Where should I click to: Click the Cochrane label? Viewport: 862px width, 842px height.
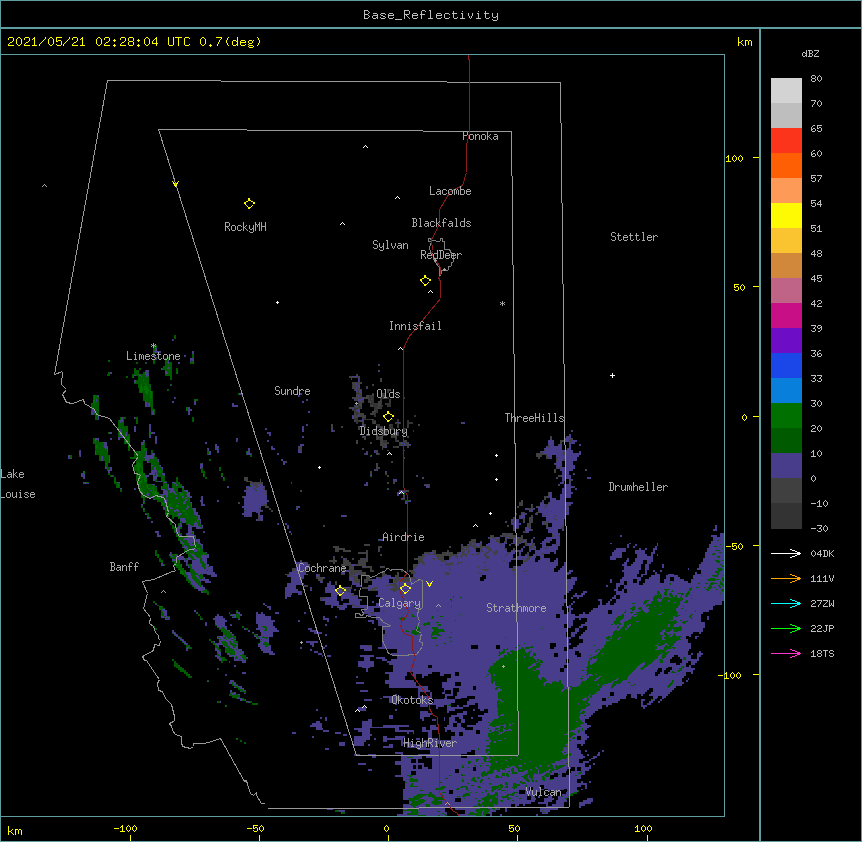point(322,568)
